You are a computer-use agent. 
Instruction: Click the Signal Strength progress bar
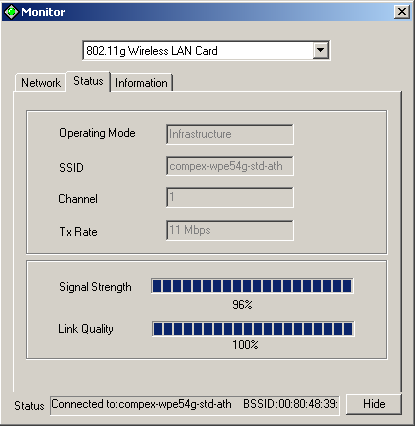252,286
